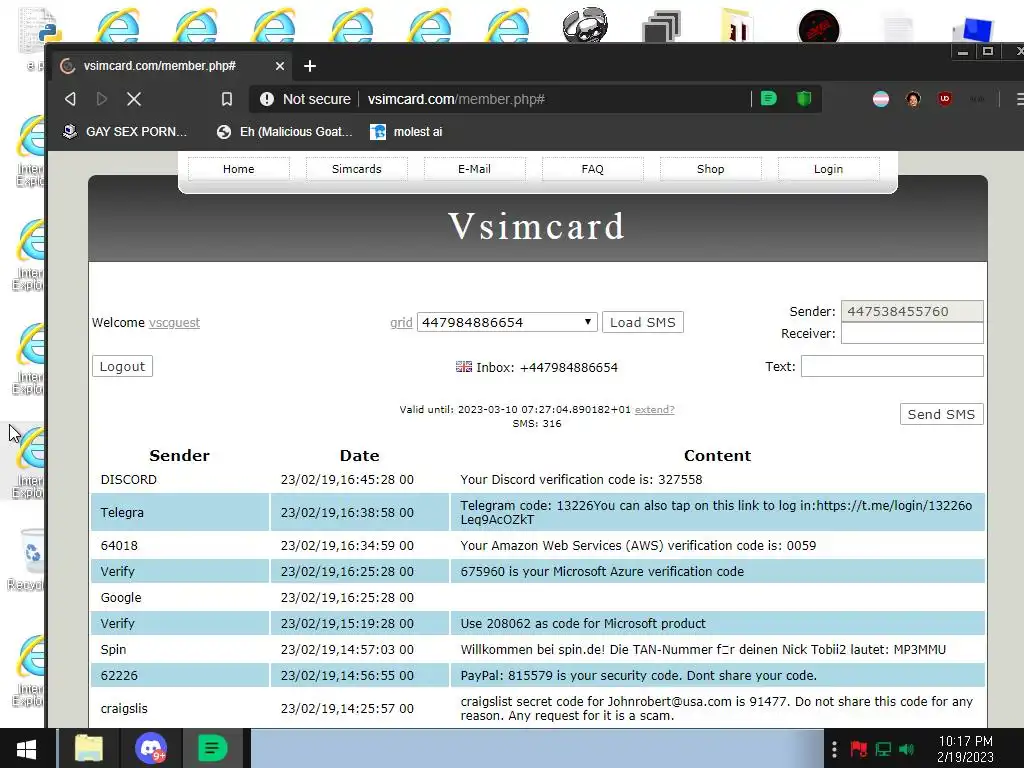
Task: Open the FAQ menu item
Action: tap(592, 169)
